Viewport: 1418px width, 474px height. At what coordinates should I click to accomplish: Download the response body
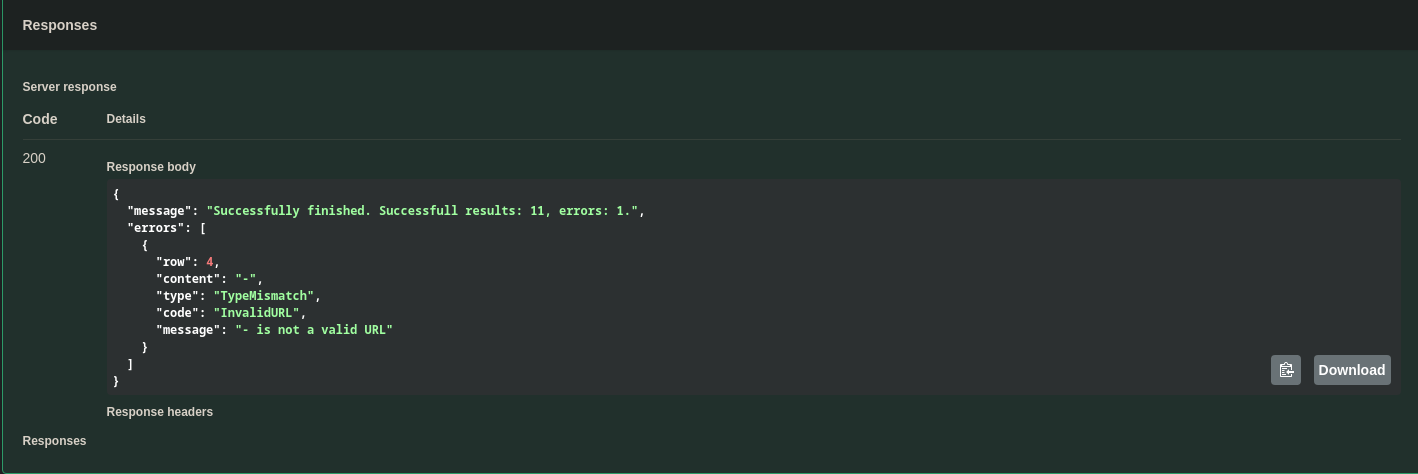point(1351,370)
